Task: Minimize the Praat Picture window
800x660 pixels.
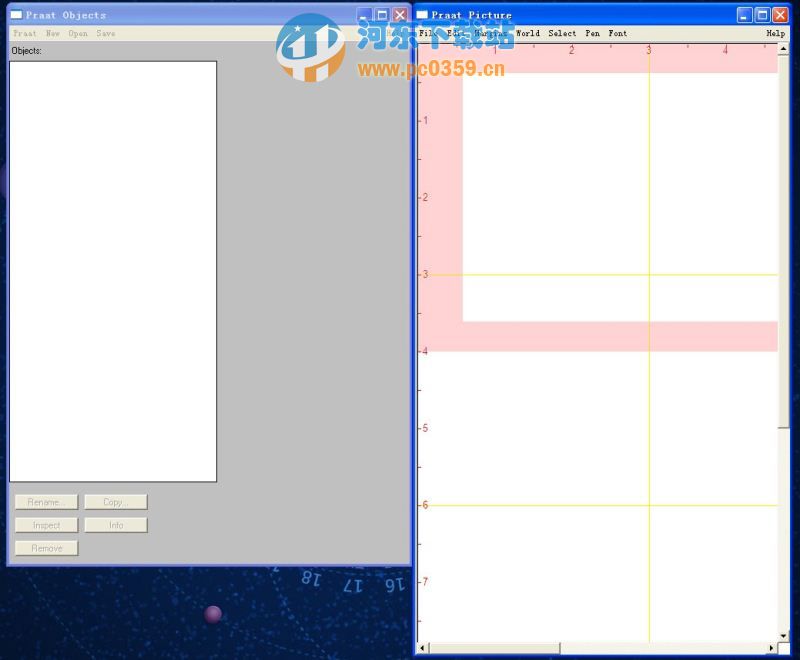Action: (x=744, y=15)
